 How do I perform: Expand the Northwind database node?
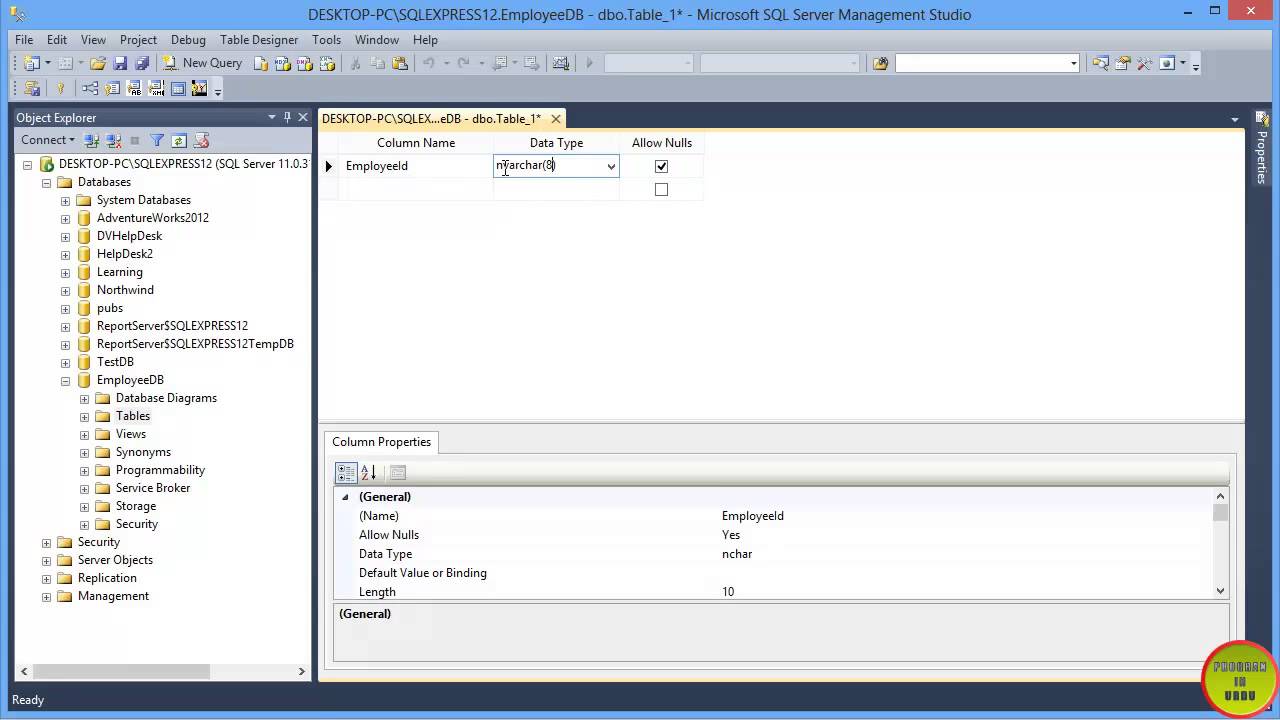coord(65,290)
